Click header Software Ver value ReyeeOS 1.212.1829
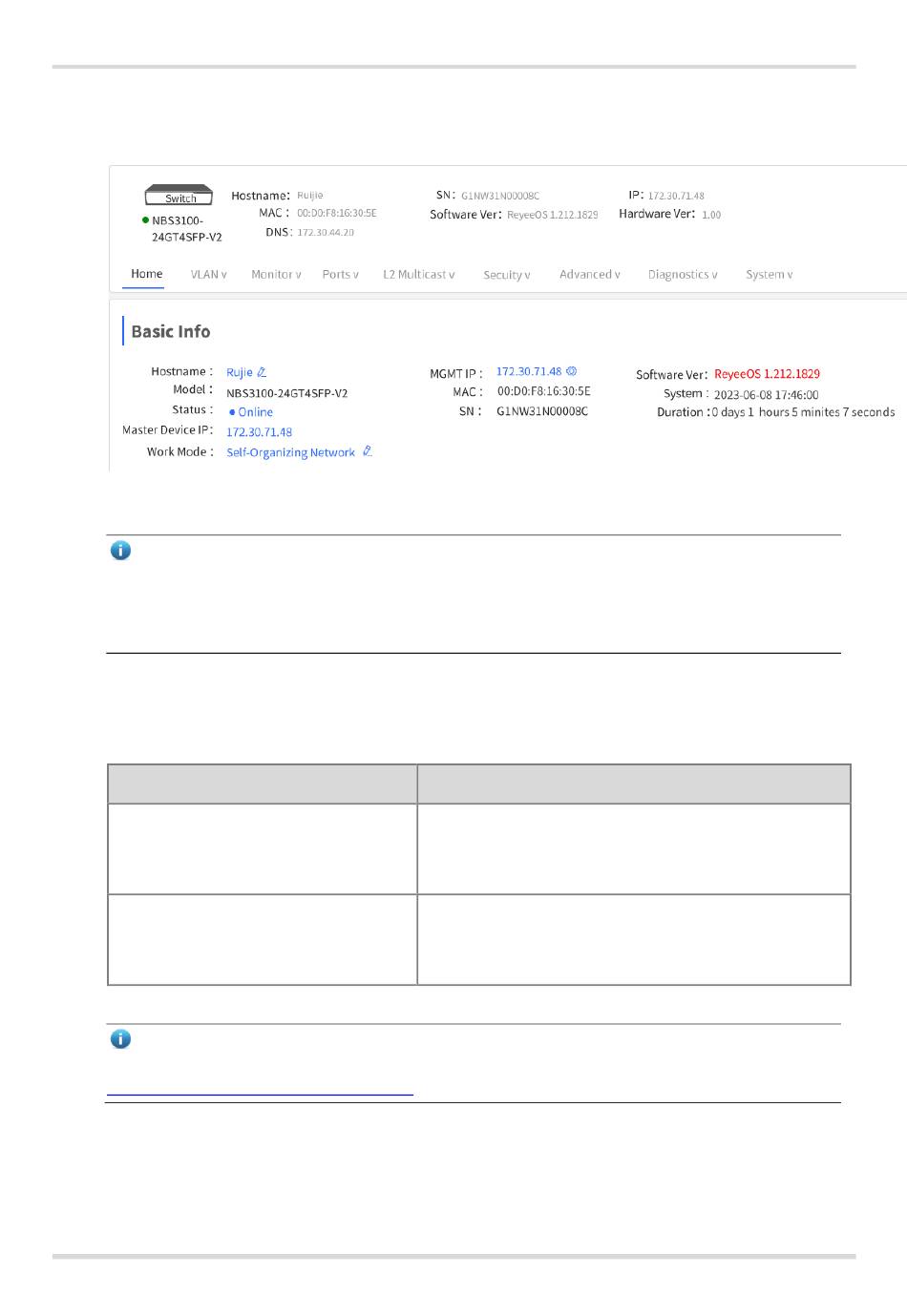Viewport: 907px width, 1316px height. coord(553,215)
